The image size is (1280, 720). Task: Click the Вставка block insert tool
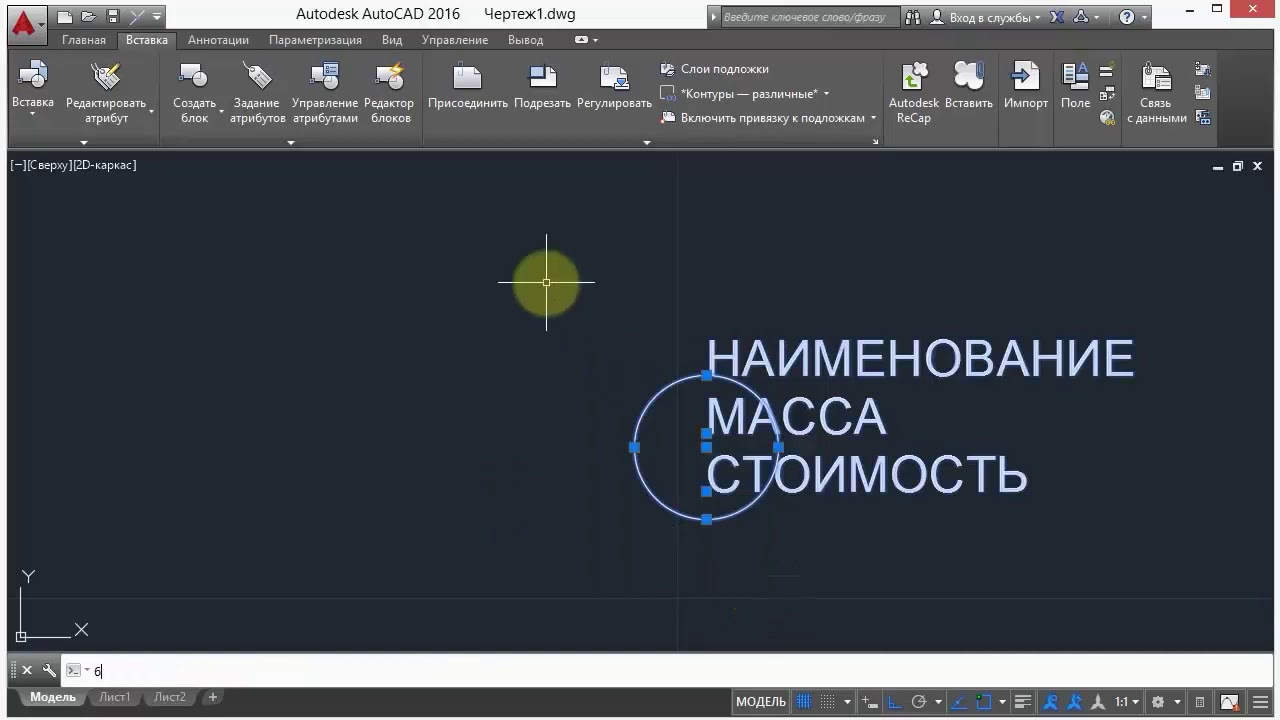[x=33, y=83]
